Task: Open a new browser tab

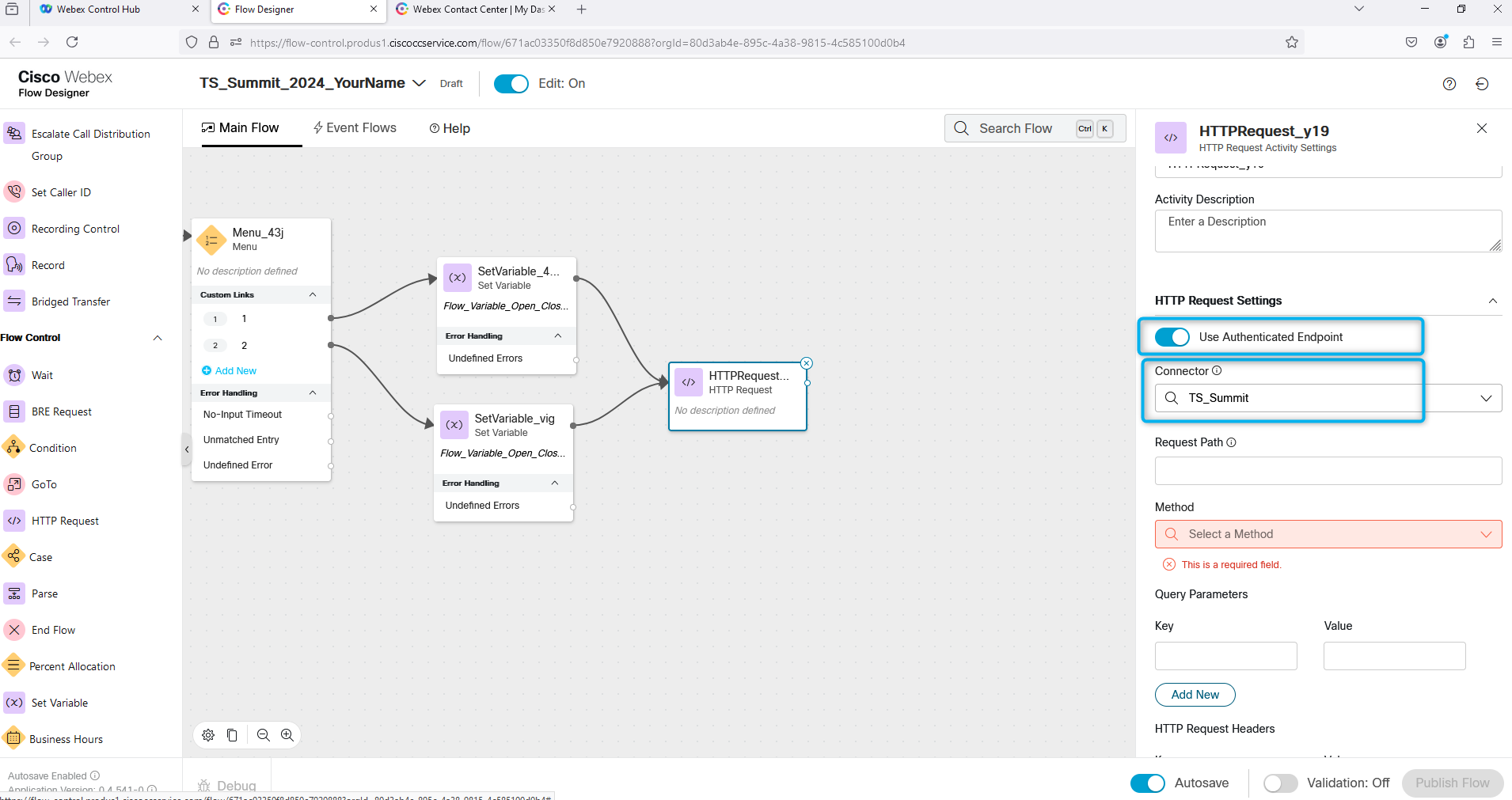Action: click(x=582, y=9)
